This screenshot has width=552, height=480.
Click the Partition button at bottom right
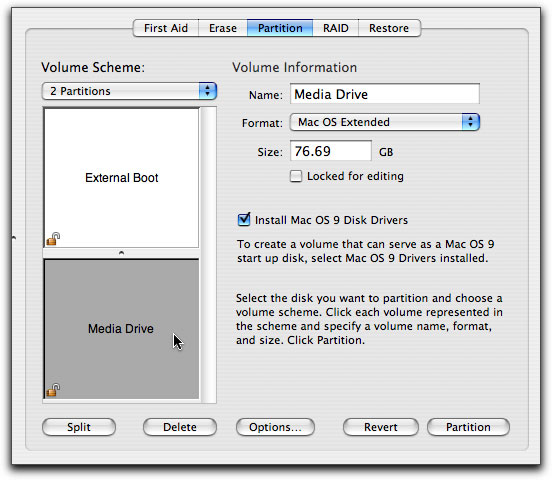click(x=468, y=427)
